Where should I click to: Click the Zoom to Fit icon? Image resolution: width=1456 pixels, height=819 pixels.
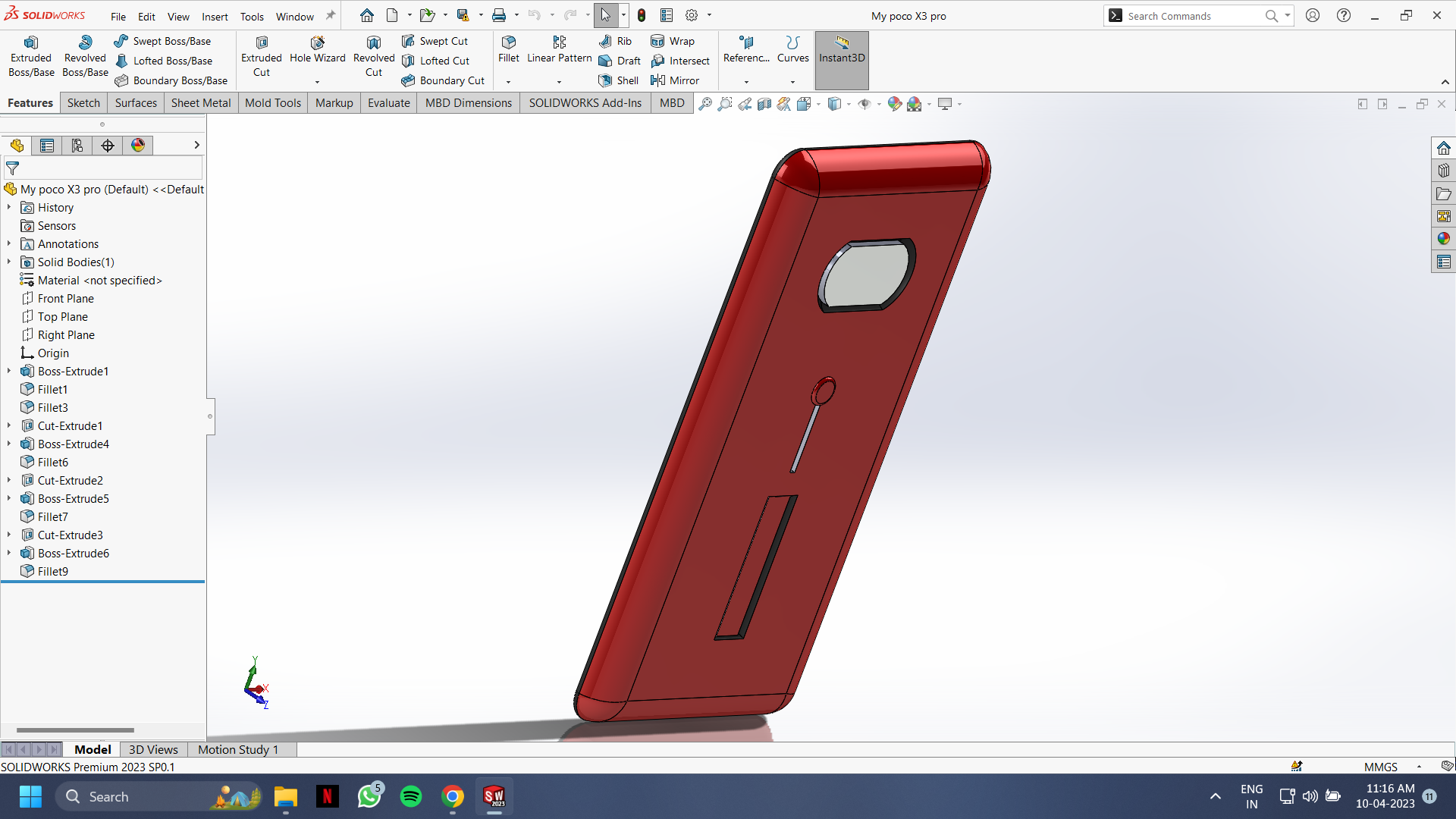point(706,104)
